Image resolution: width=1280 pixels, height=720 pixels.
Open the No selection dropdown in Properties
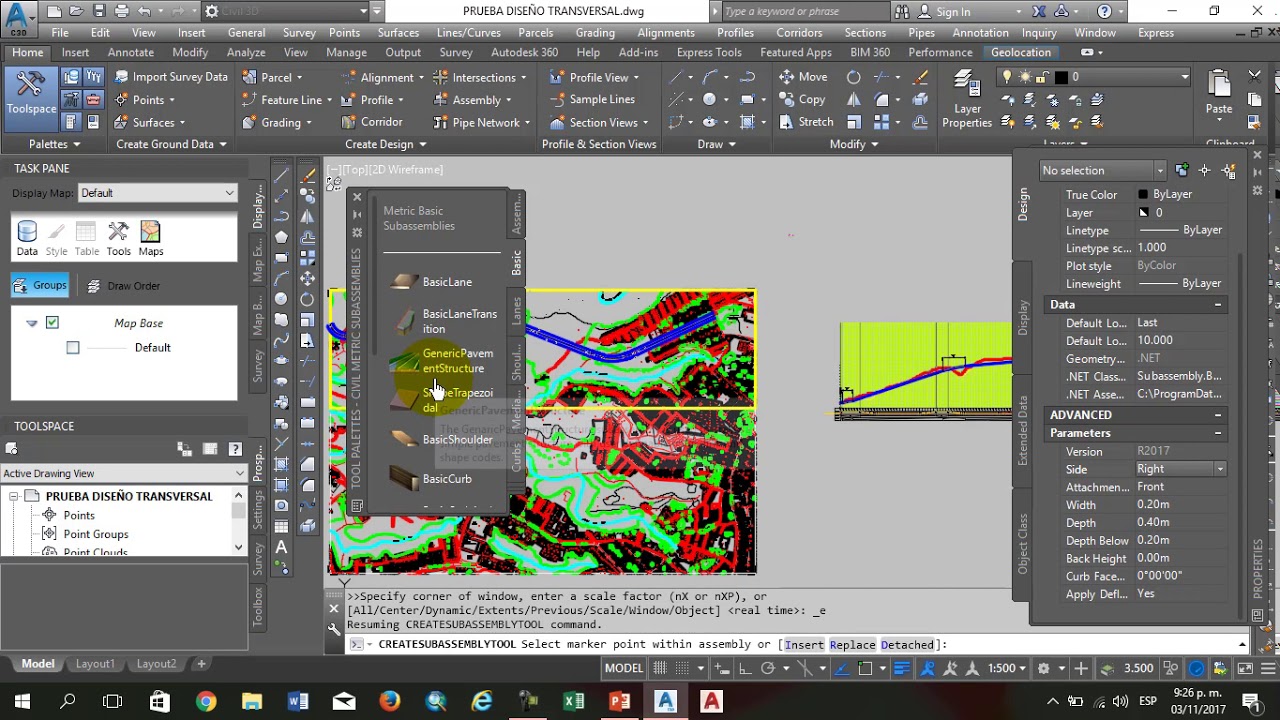pyautogui.click(x=1103, y=170)
